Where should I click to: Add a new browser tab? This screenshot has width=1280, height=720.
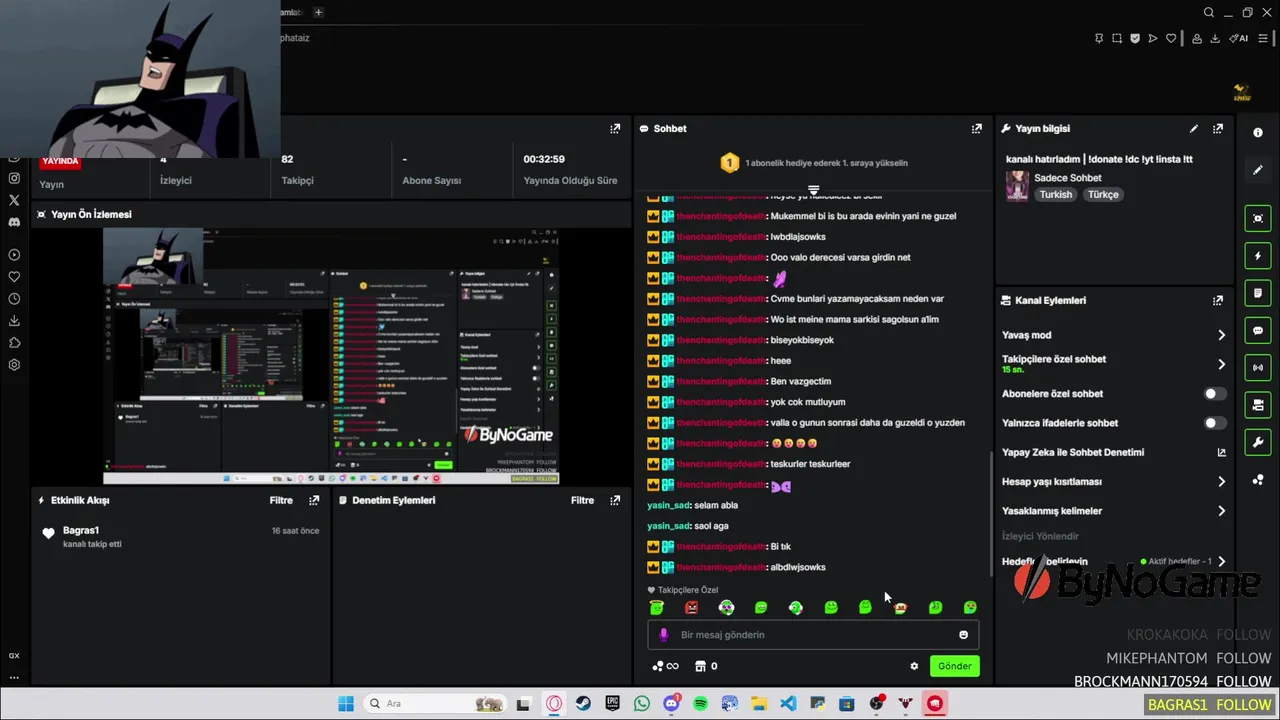318,12
